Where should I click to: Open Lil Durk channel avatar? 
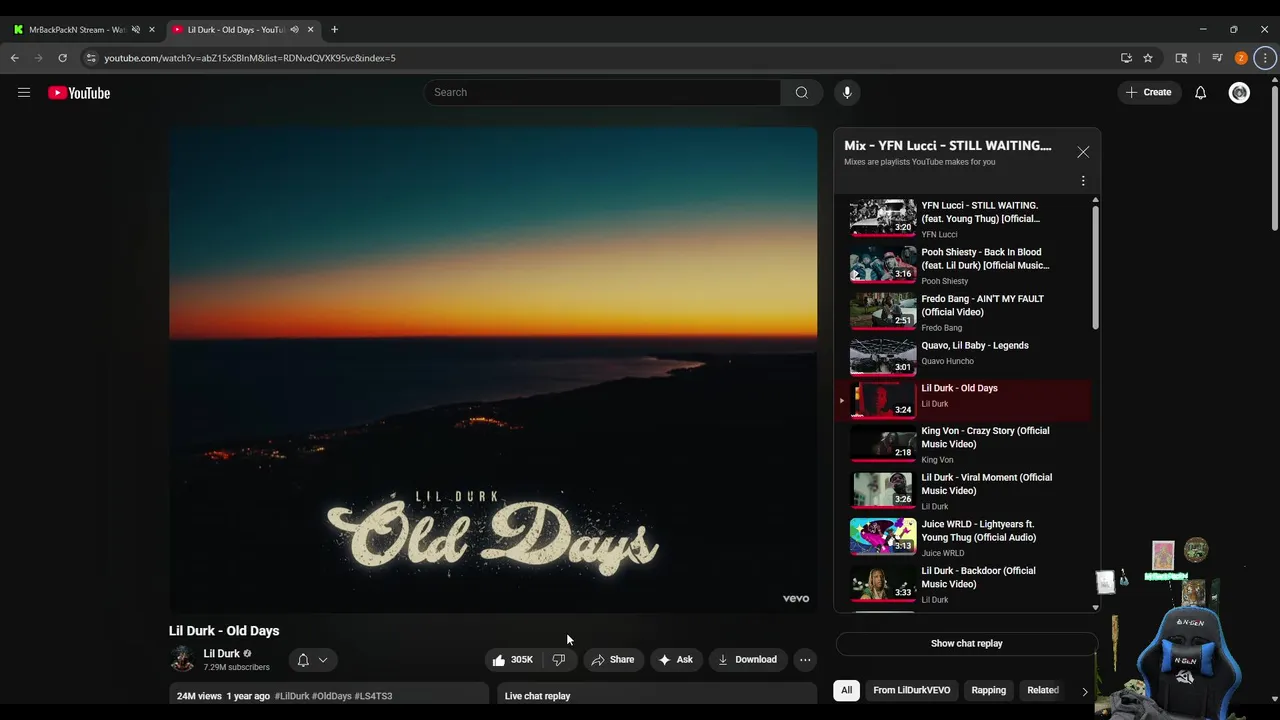tap(182, 659)
